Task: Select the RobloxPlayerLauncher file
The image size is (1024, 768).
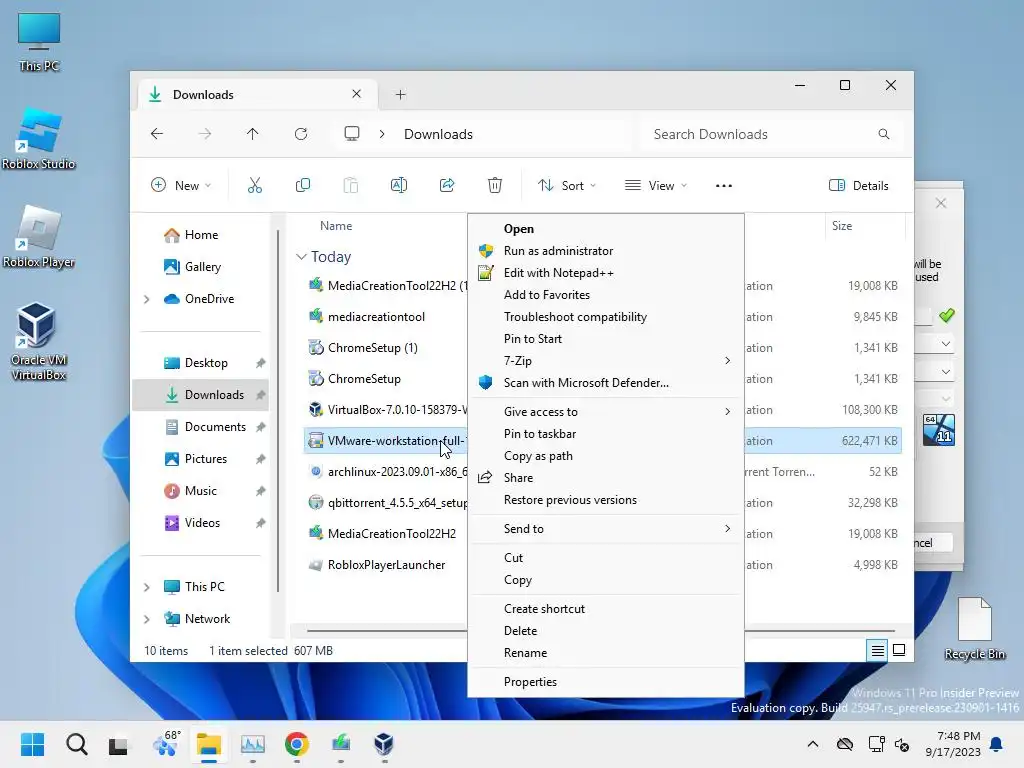Action: (x=387, y=565)
